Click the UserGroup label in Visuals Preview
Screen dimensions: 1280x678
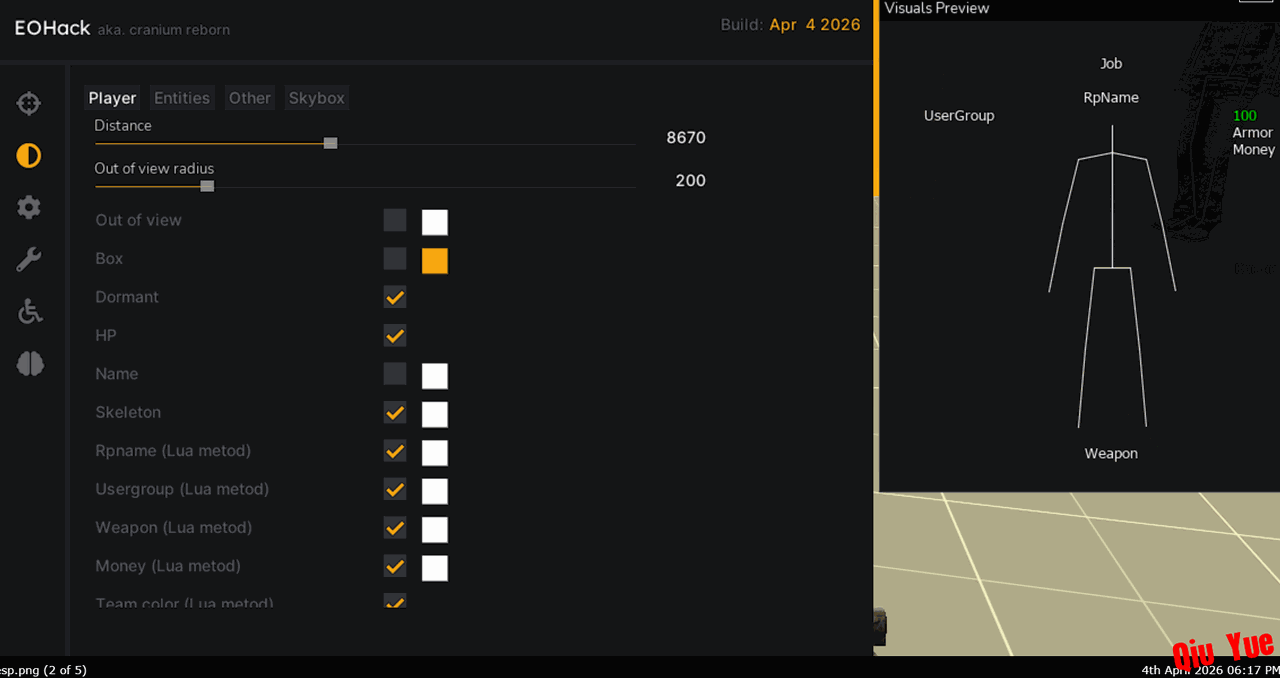coord(959,116)
